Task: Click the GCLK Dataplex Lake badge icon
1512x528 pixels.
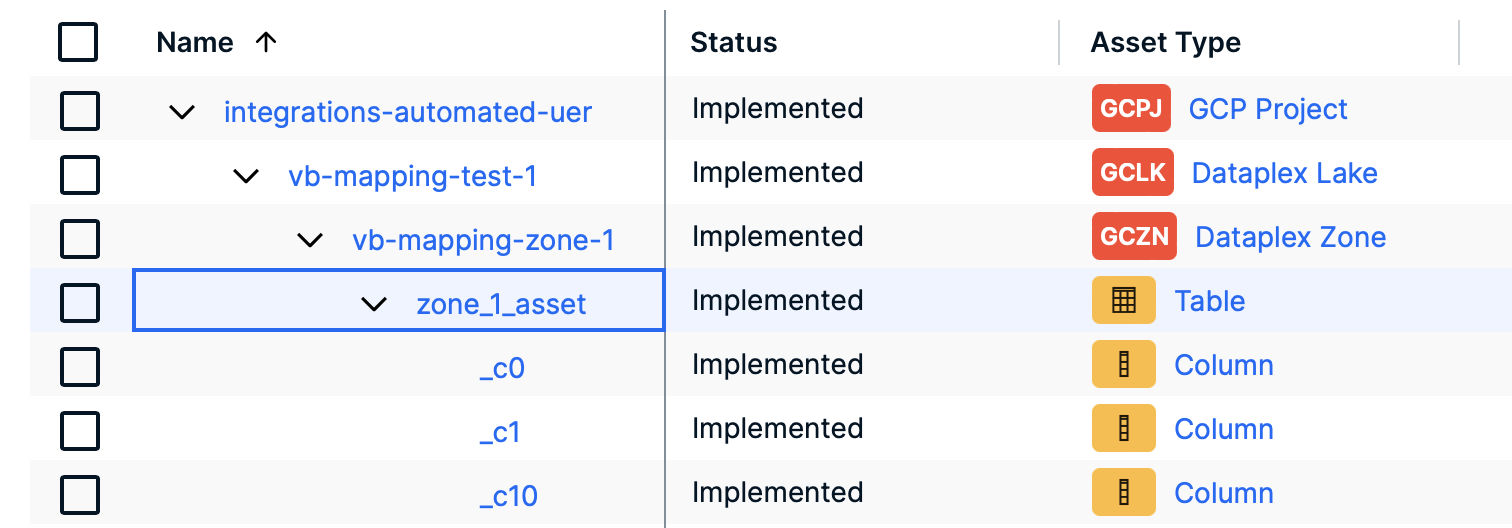Action: pyautogui.click(x=1133, y=173)
